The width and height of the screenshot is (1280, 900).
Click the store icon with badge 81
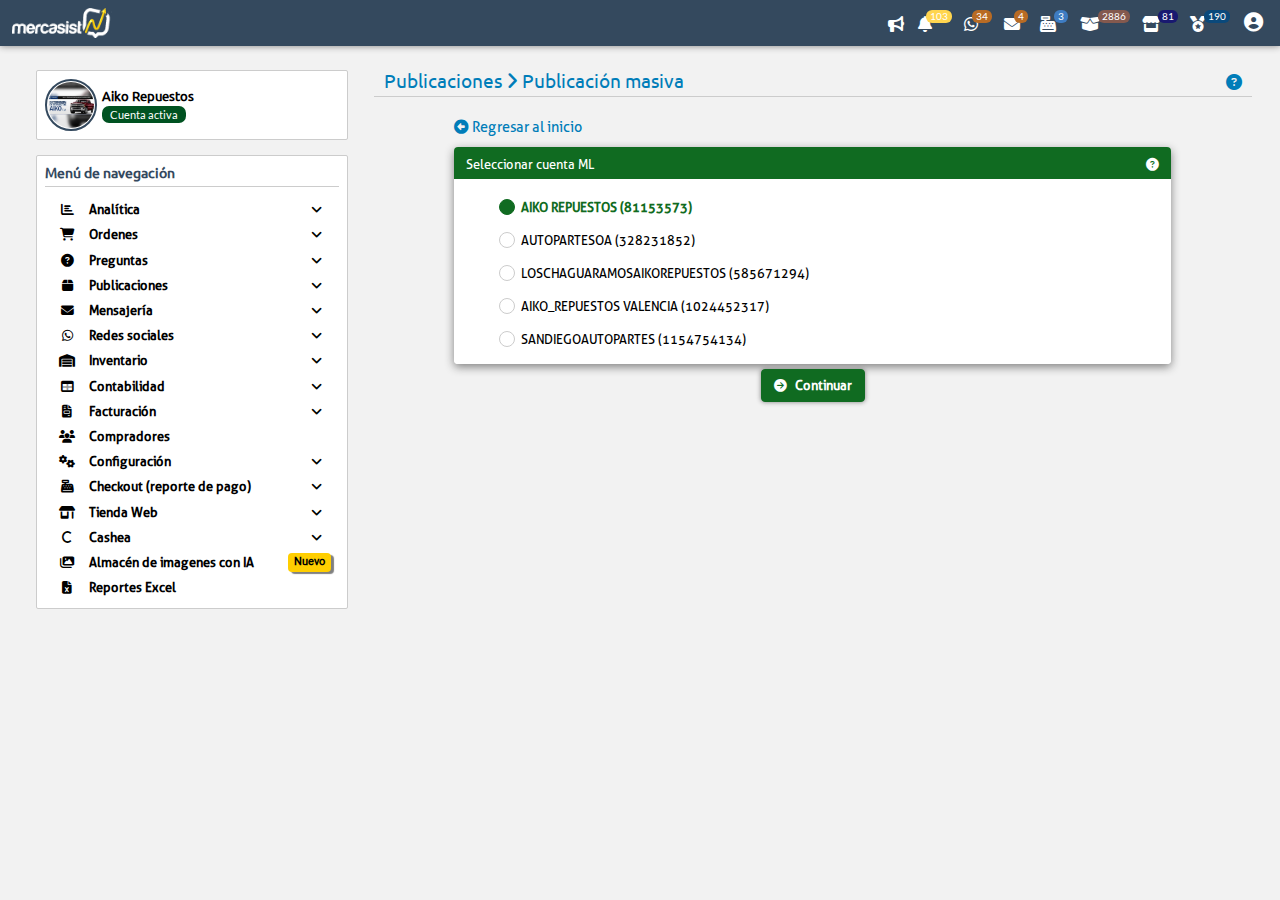pyautogui.click(x=1151, y=24)
